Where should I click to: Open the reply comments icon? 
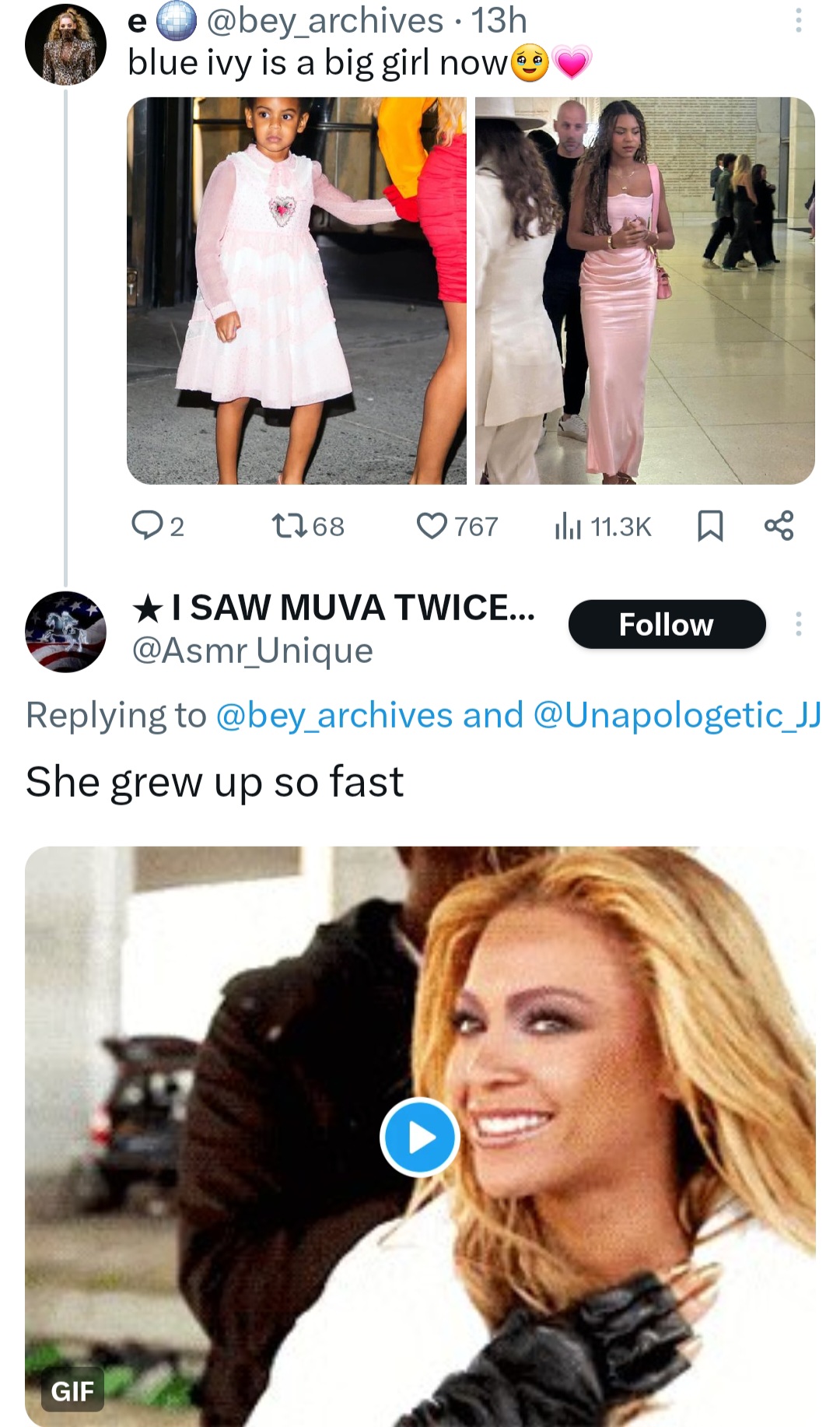pos(145,526)
